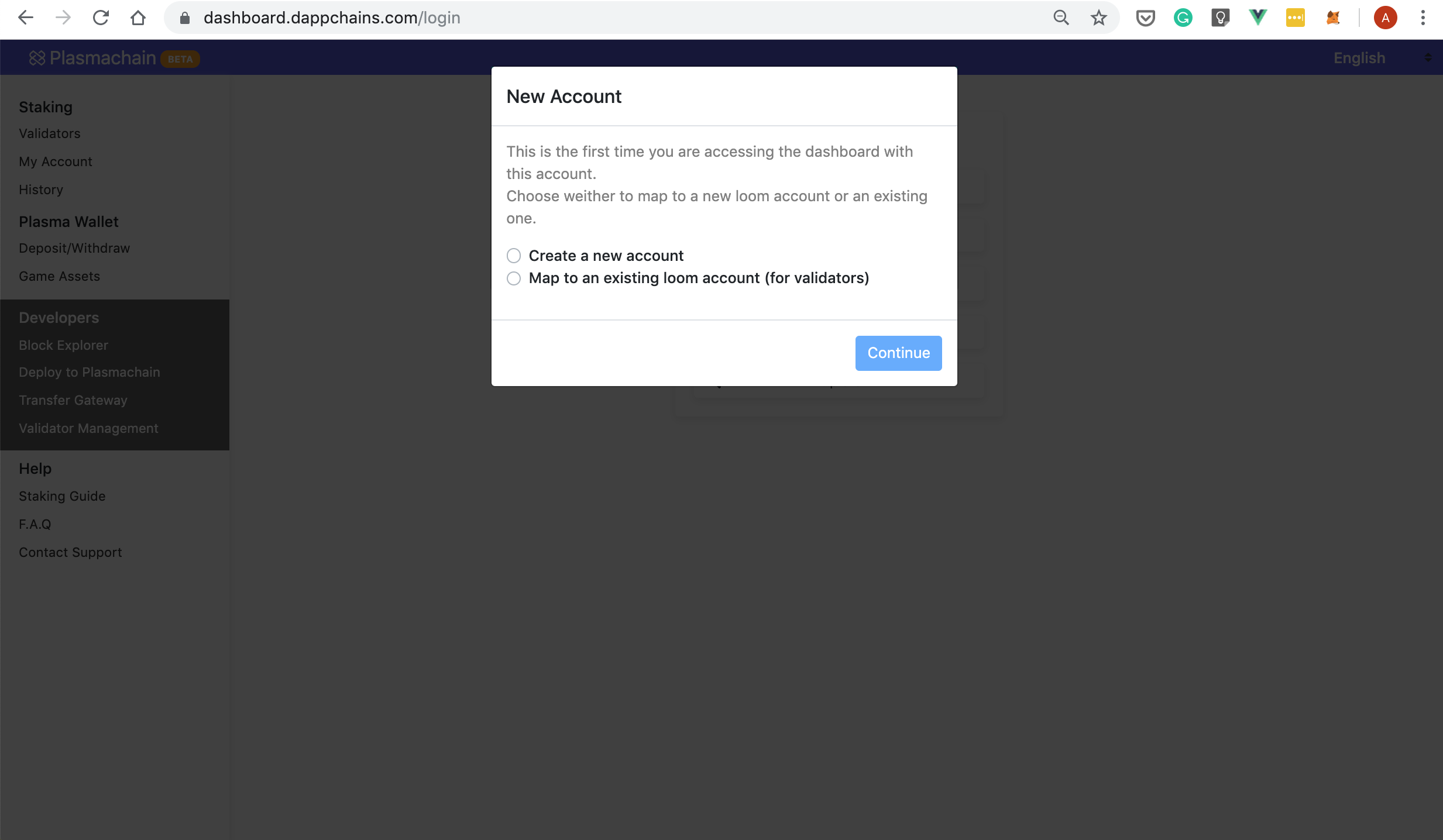Open Validator Management
Image resolution: width=1443 pixels, height=840 pixels.
click(88, 428)
